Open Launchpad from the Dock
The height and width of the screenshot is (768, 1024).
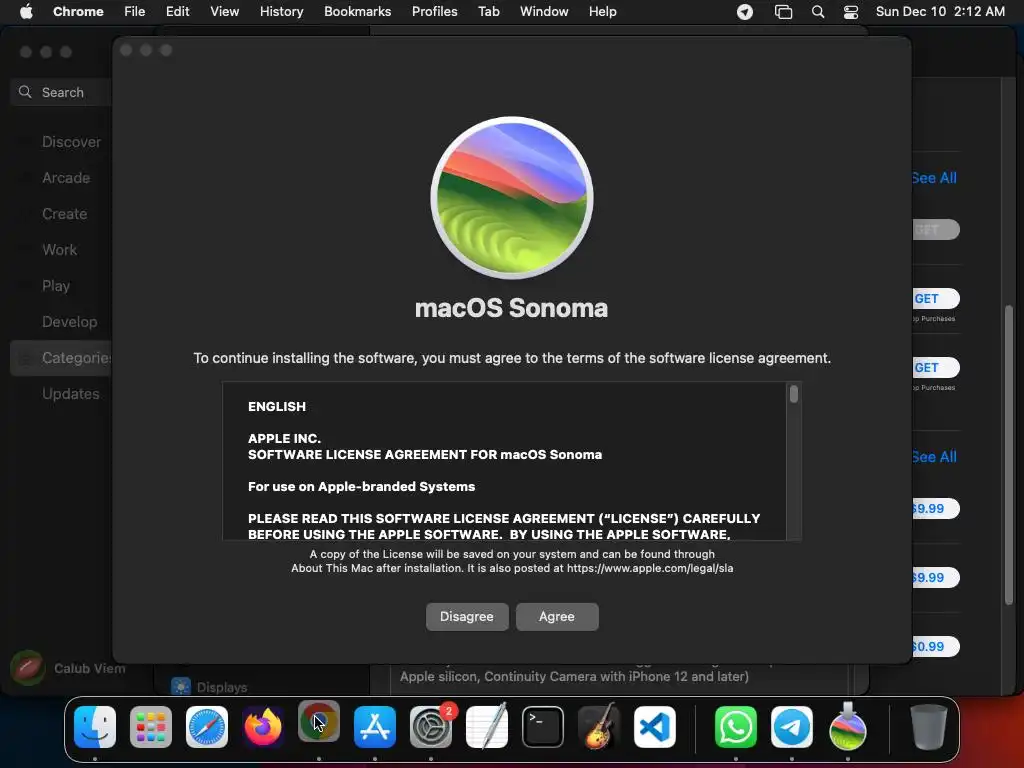pos(151,727)
